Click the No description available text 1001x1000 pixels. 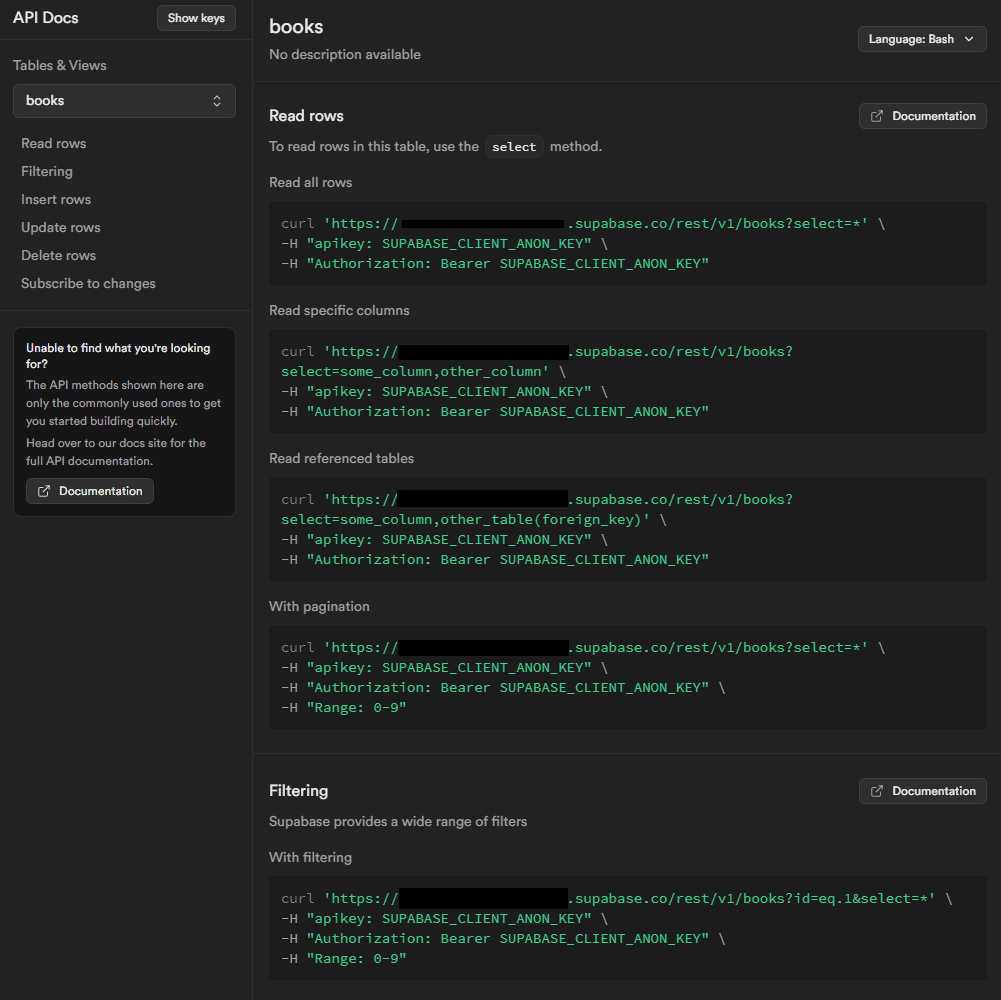pyautogui.click(x=345, y=54)
